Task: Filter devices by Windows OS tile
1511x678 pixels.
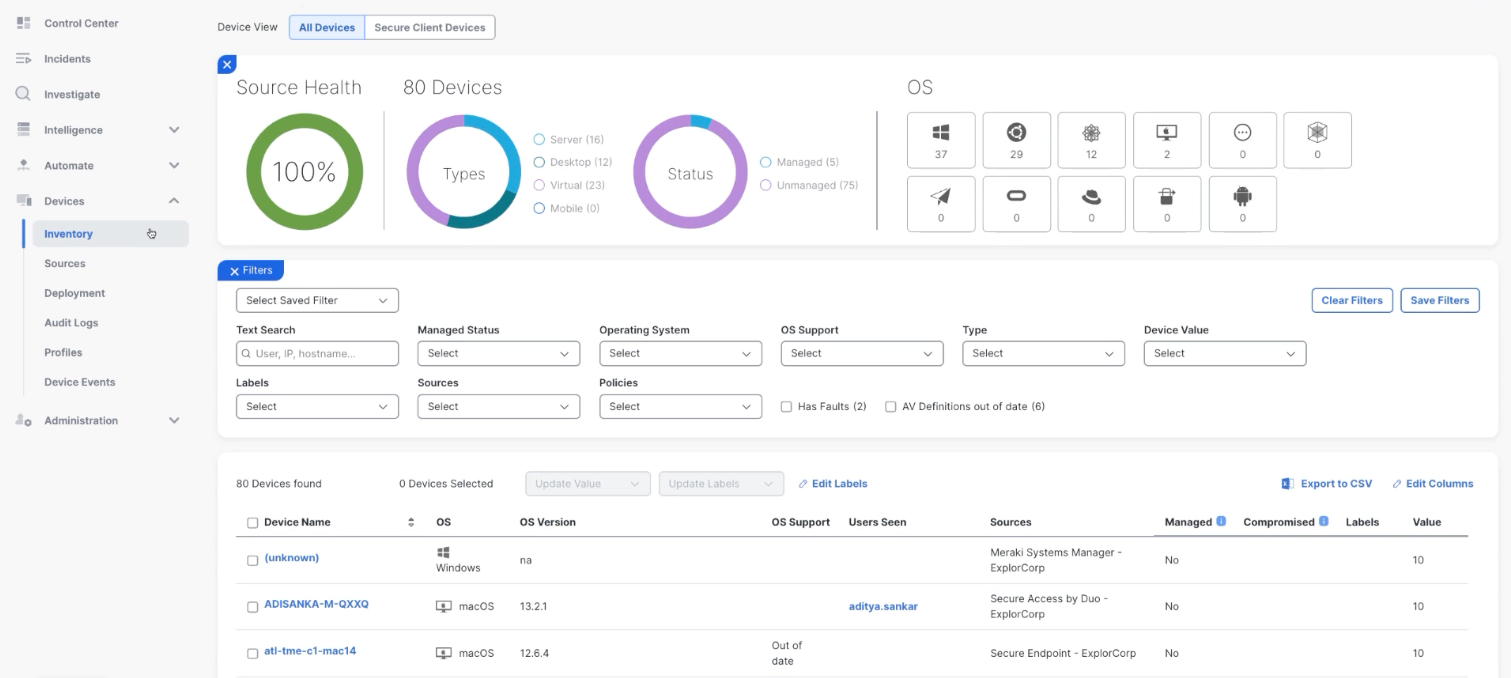Action: [940, 140]
